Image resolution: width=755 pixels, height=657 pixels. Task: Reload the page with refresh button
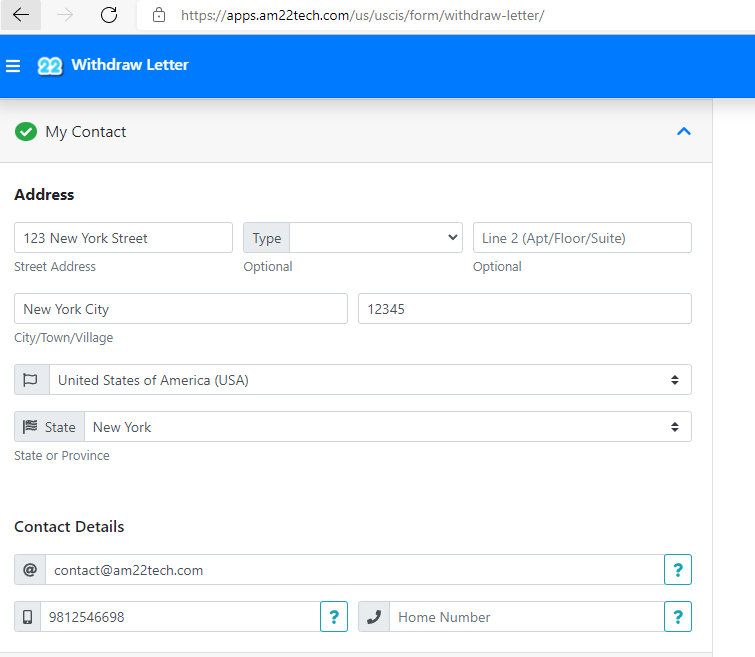click(x=109, y=15)
